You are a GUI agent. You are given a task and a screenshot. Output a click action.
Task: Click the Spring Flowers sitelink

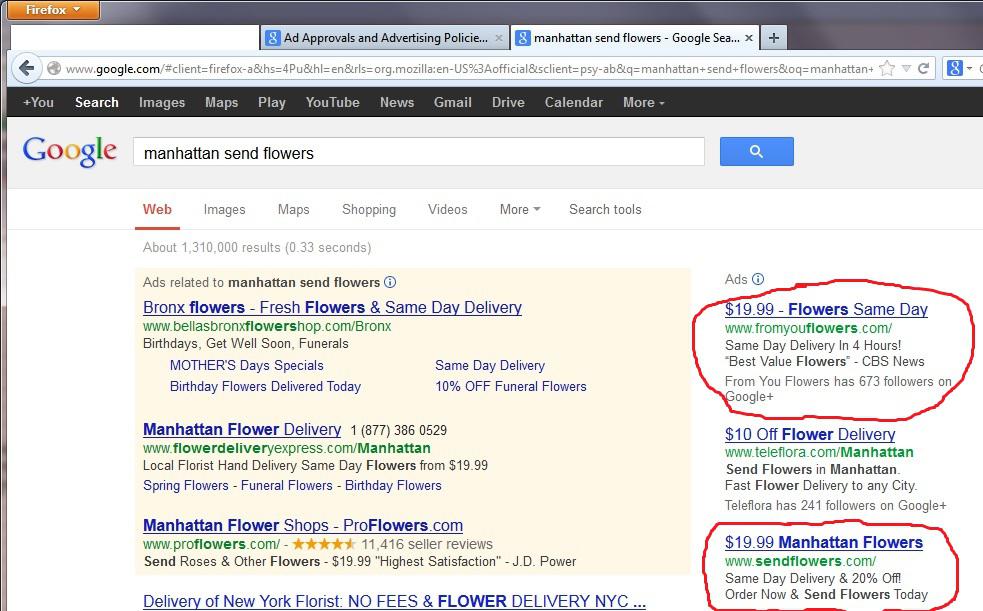point(186,486)
